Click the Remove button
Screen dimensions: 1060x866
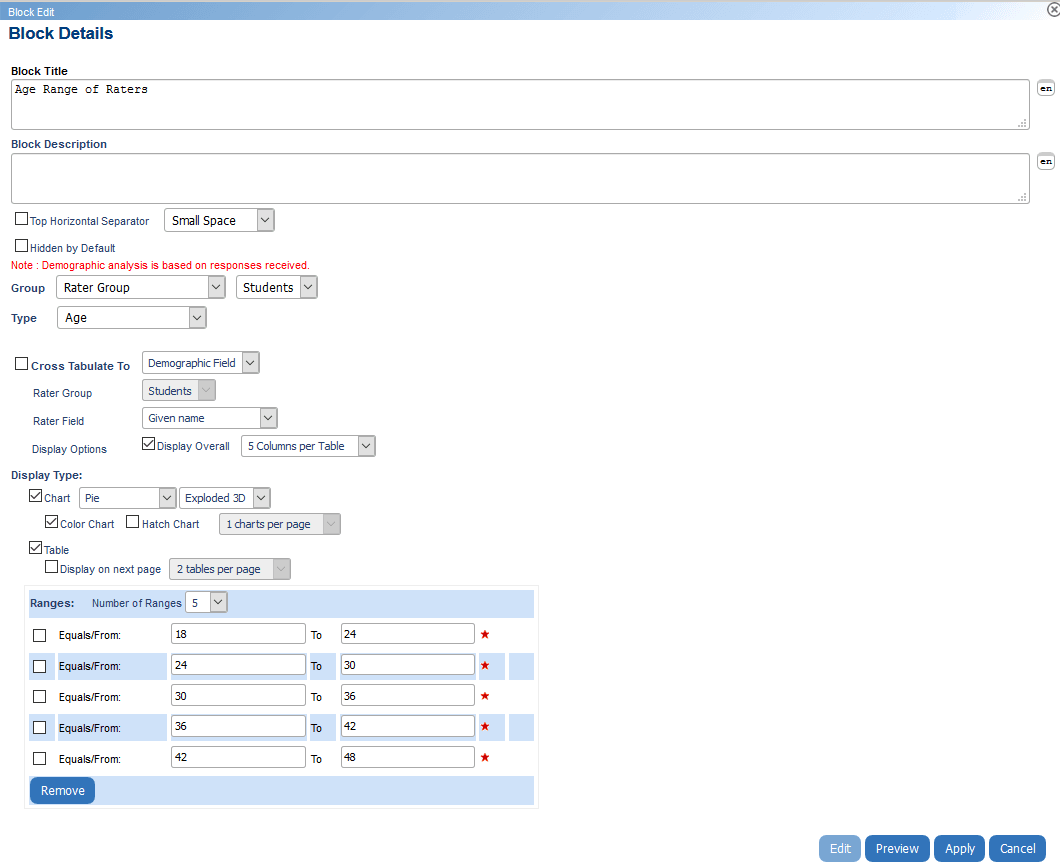pos(62,790)
